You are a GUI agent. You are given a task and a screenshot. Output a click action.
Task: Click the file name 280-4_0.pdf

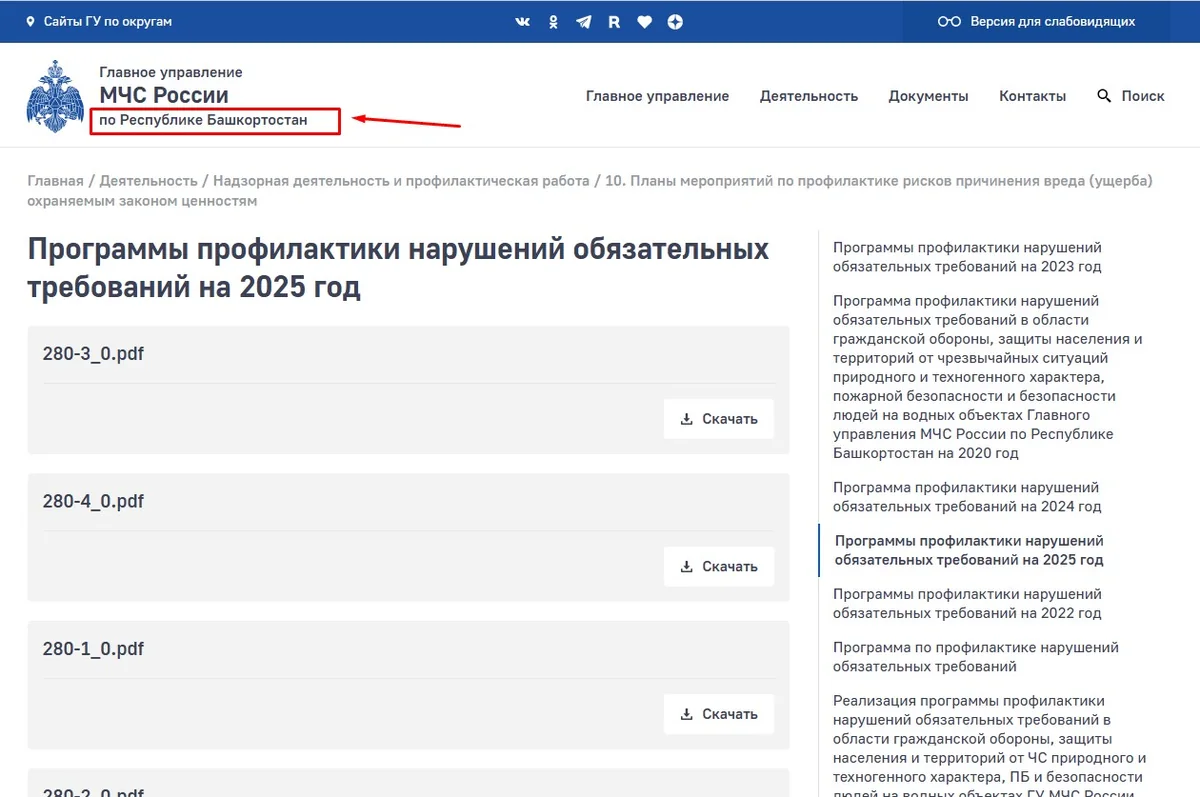(x=93, y=501)
